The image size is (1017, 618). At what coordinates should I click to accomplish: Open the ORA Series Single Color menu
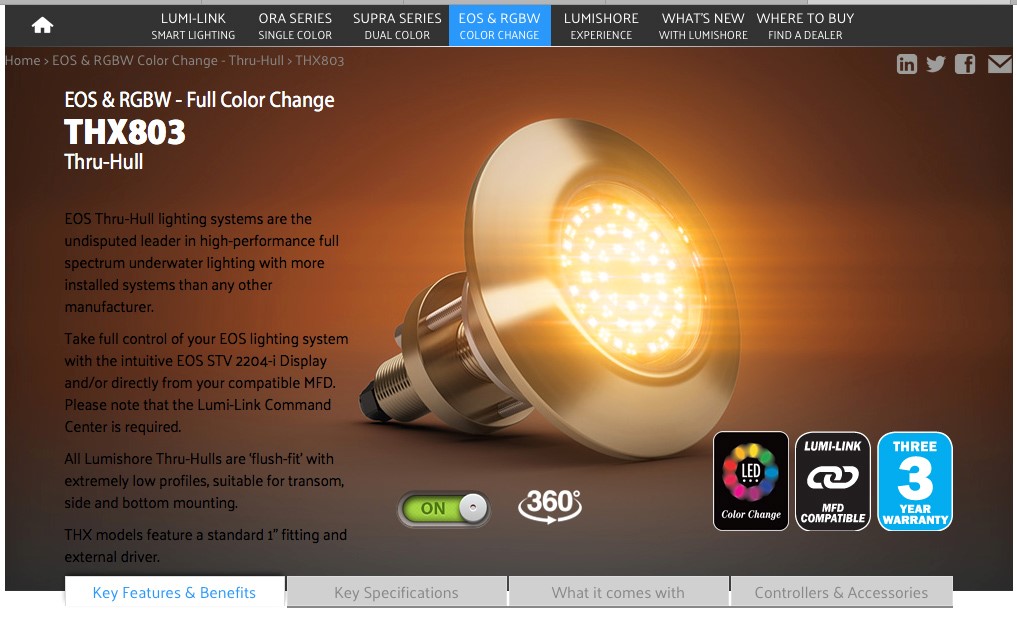coord(295,26)
